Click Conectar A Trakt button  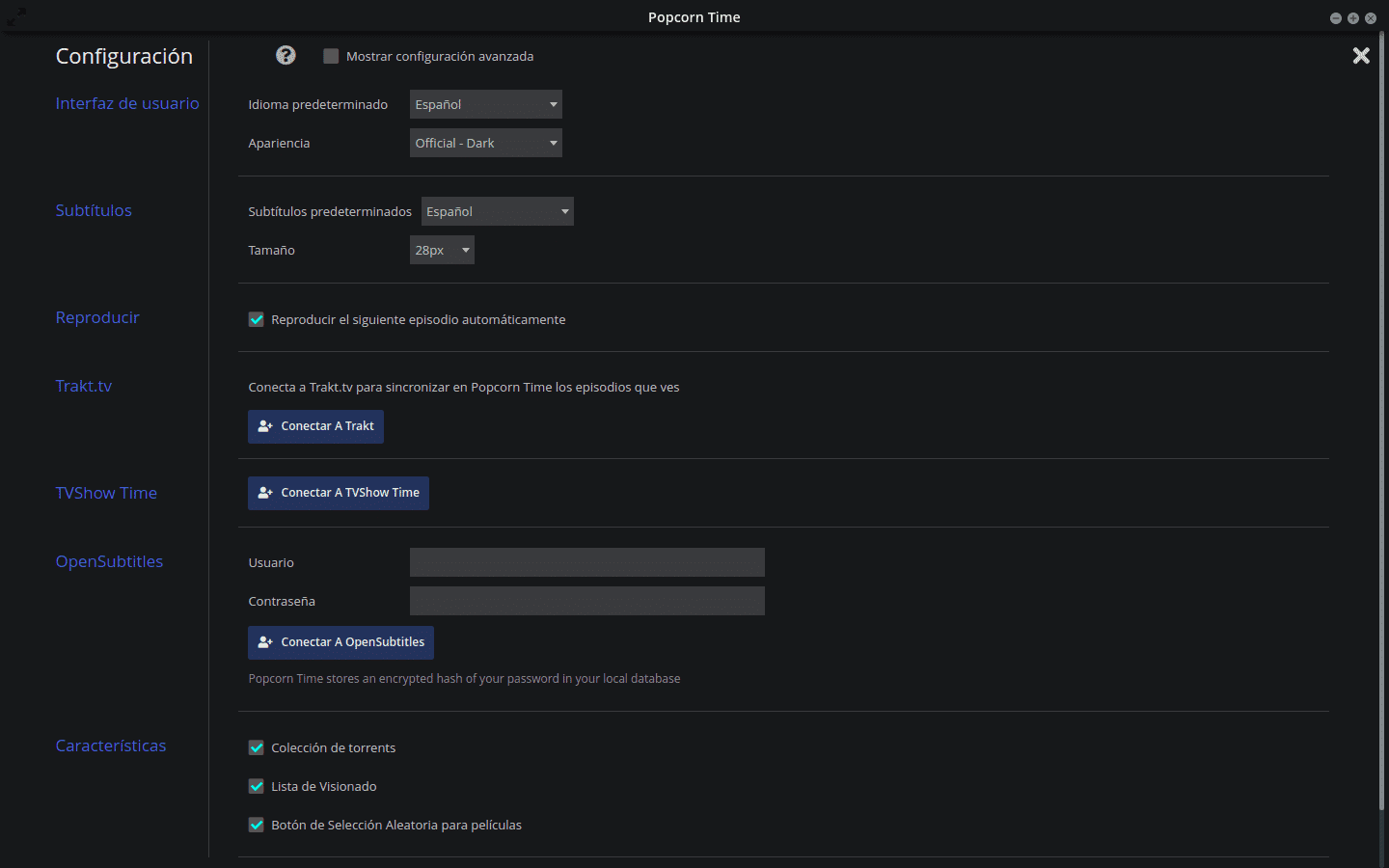[x=315, y=426]
